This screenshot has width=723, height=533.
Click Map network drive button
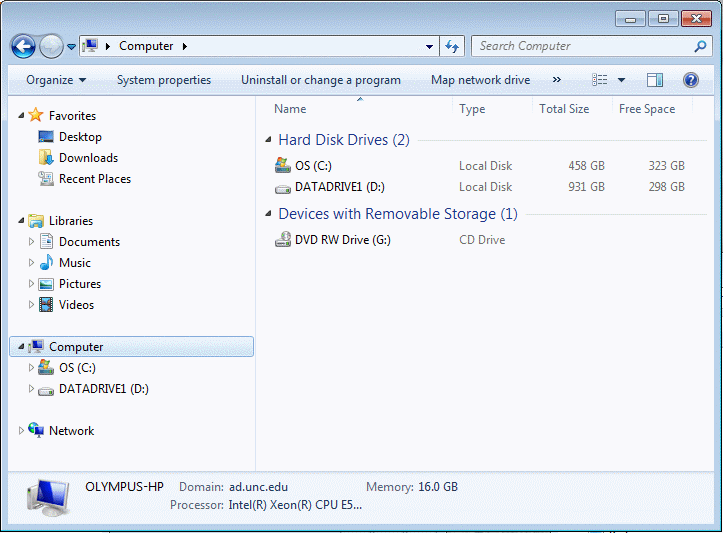tap(480, 80)
